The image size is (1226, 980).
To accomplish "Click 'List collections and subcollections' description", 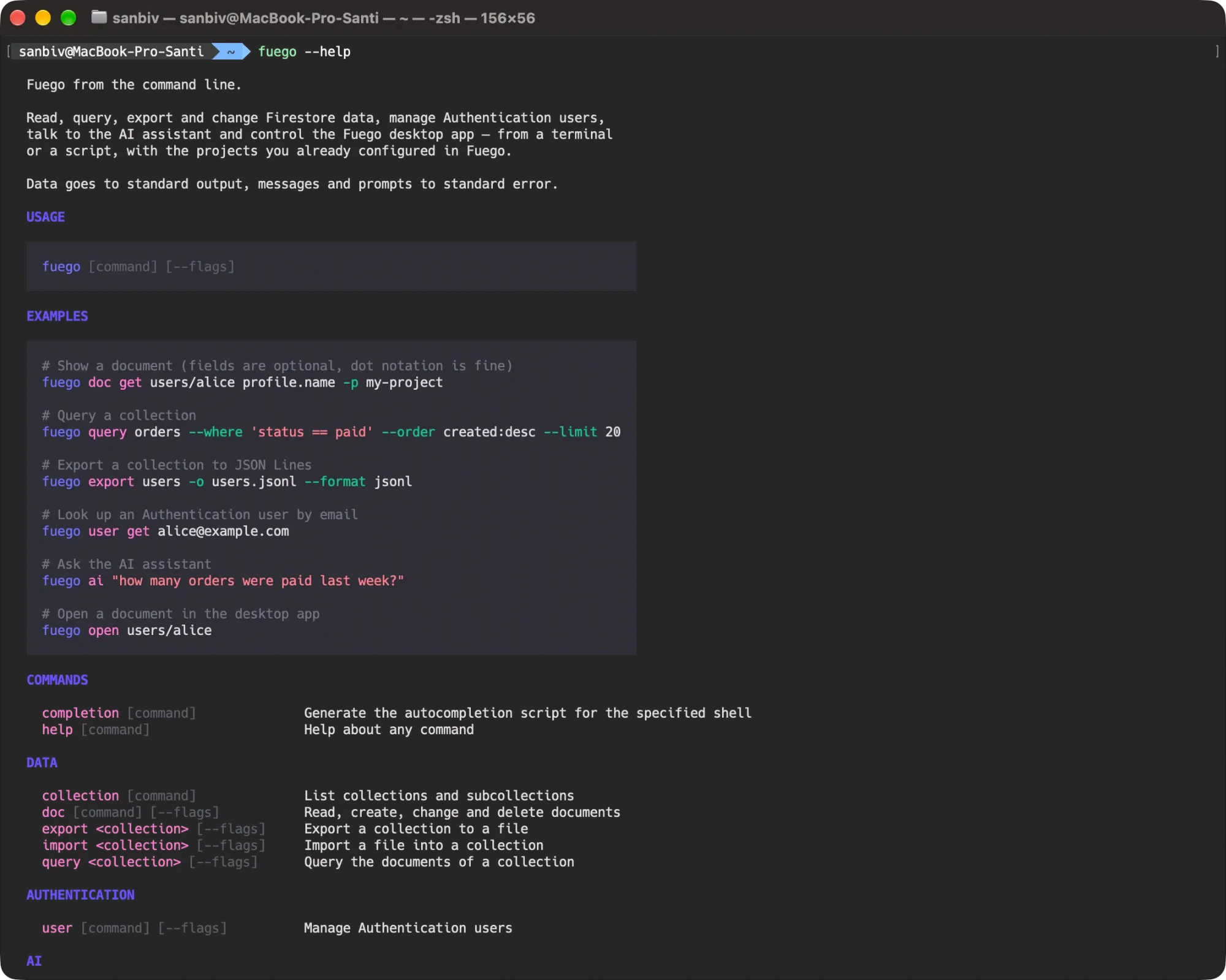I will 439,796.
